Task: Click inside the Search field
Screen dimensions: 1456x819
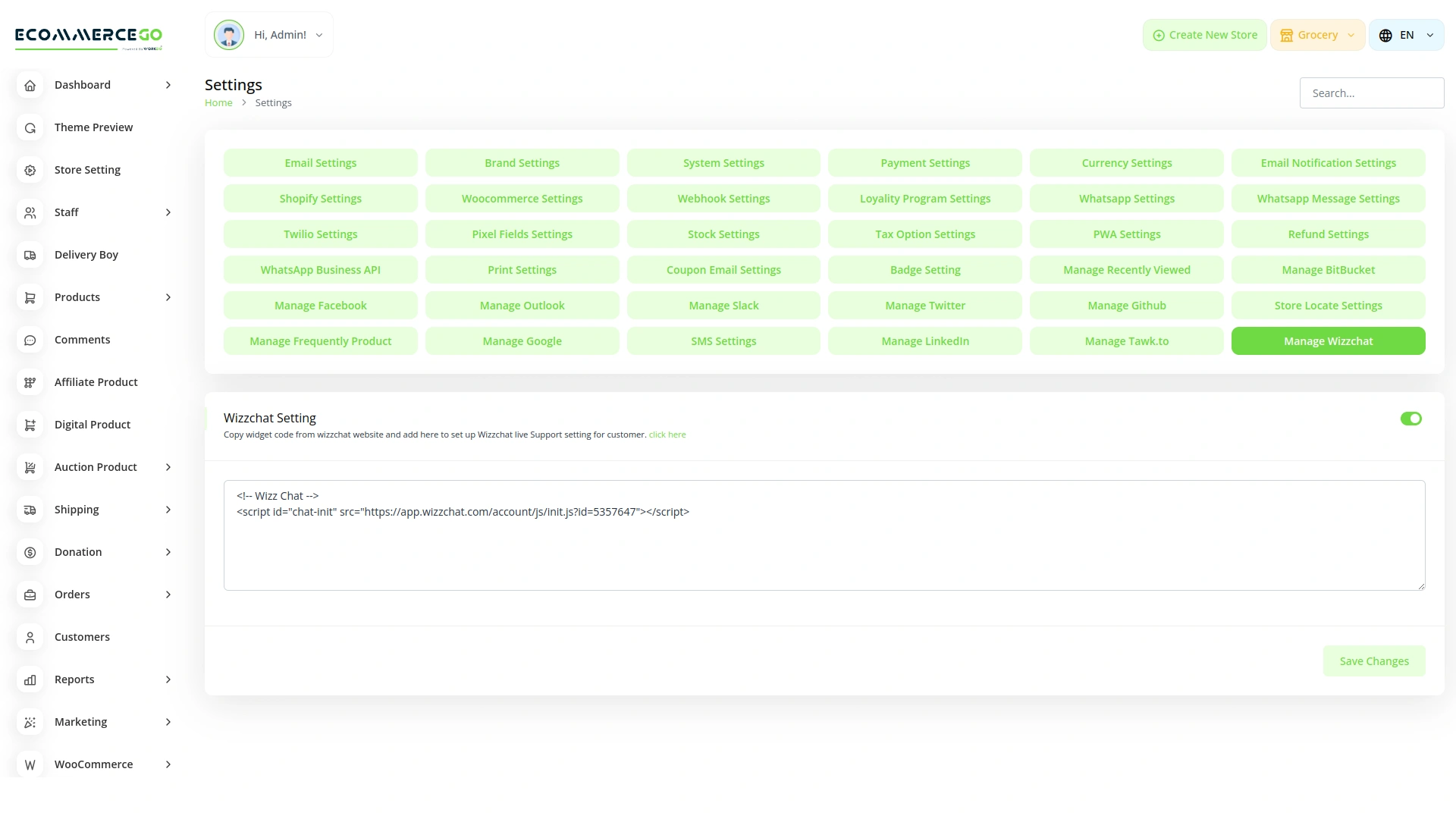Action: pyautogui.click(x=1372, y=93)
